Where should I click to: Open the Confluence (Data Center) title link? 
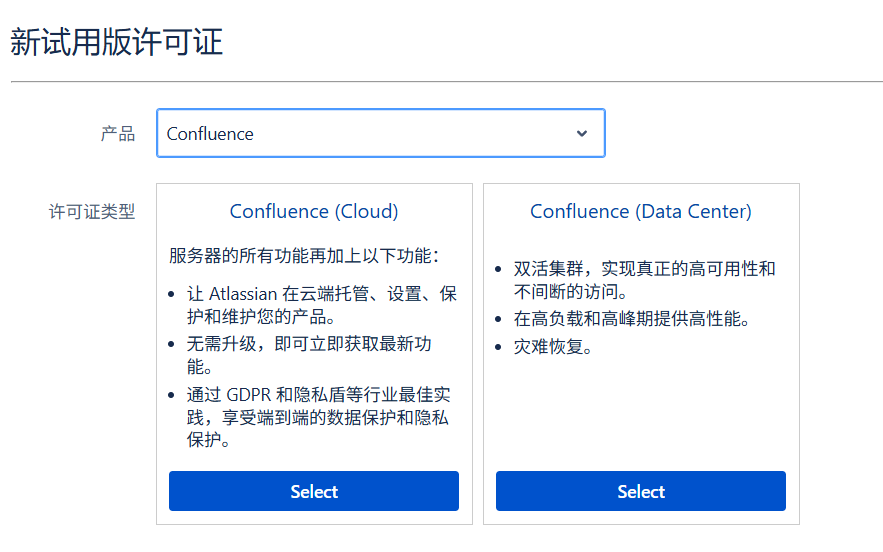point(641,211)
